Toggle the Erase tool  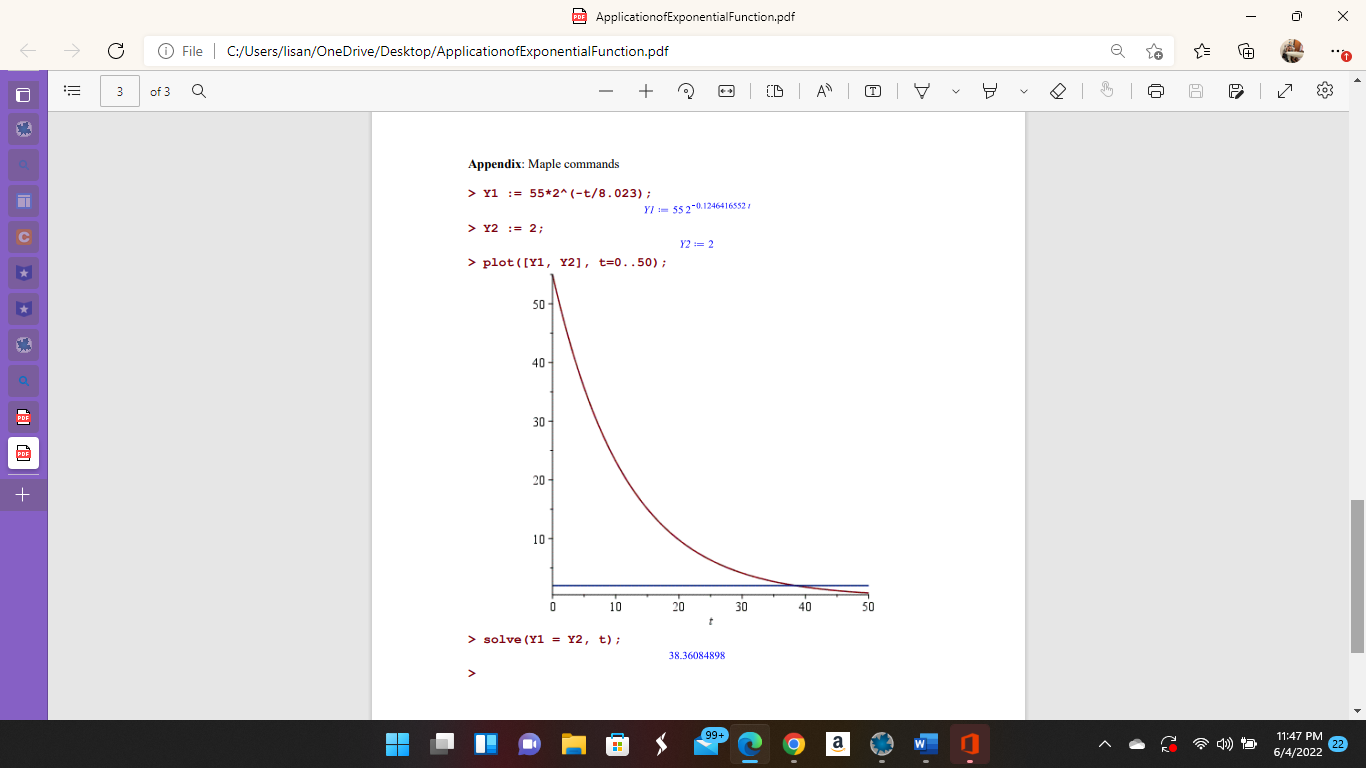click(1058, 91)
